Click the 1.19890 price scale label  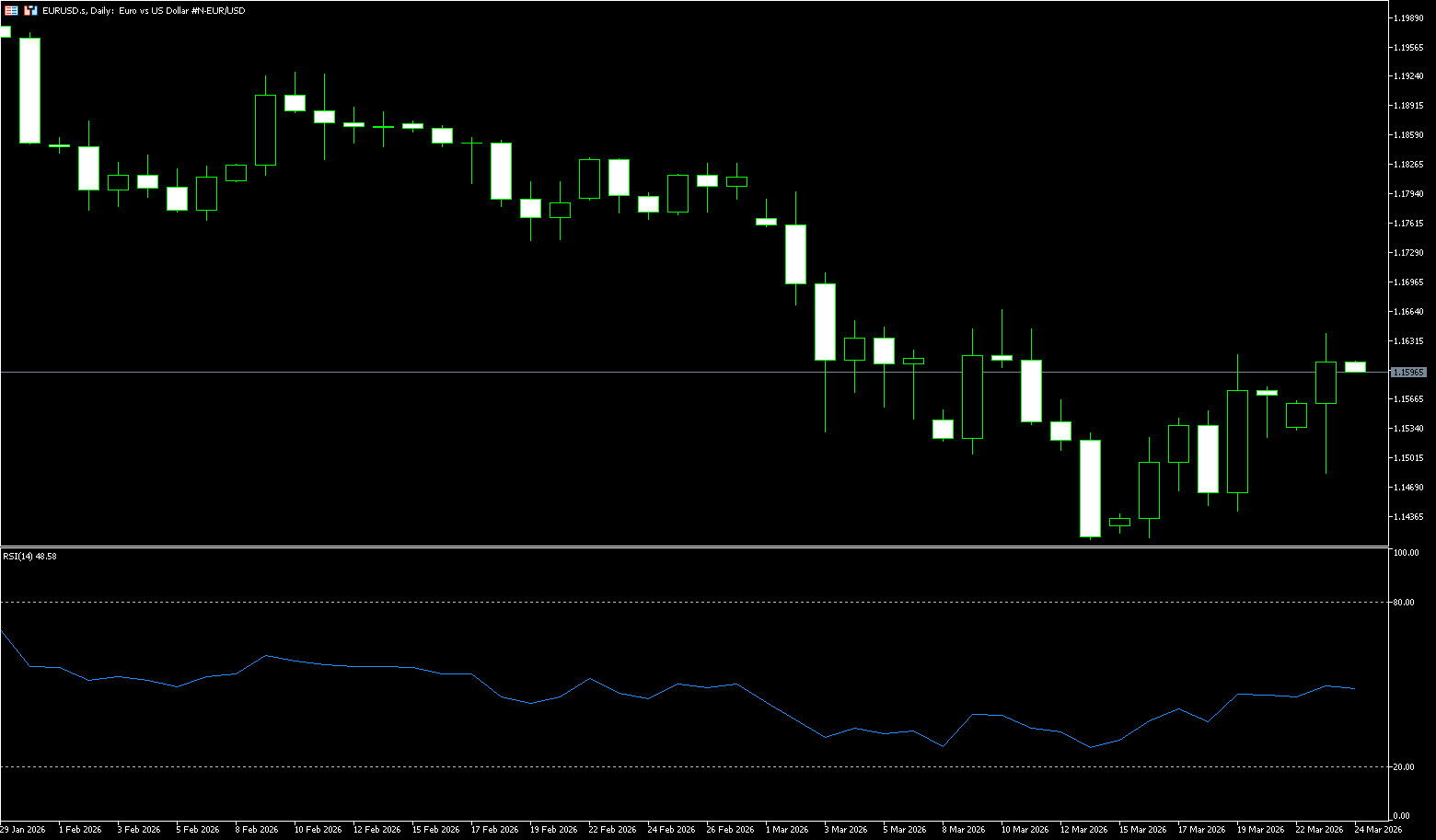(1408, 18)
